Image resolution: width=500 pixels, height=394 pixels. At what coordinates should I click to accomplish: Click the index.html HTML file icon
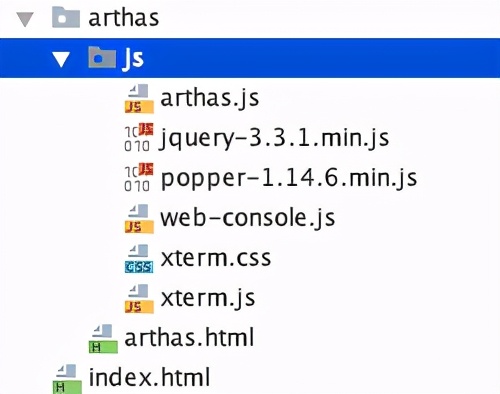(x=67, y=379)
